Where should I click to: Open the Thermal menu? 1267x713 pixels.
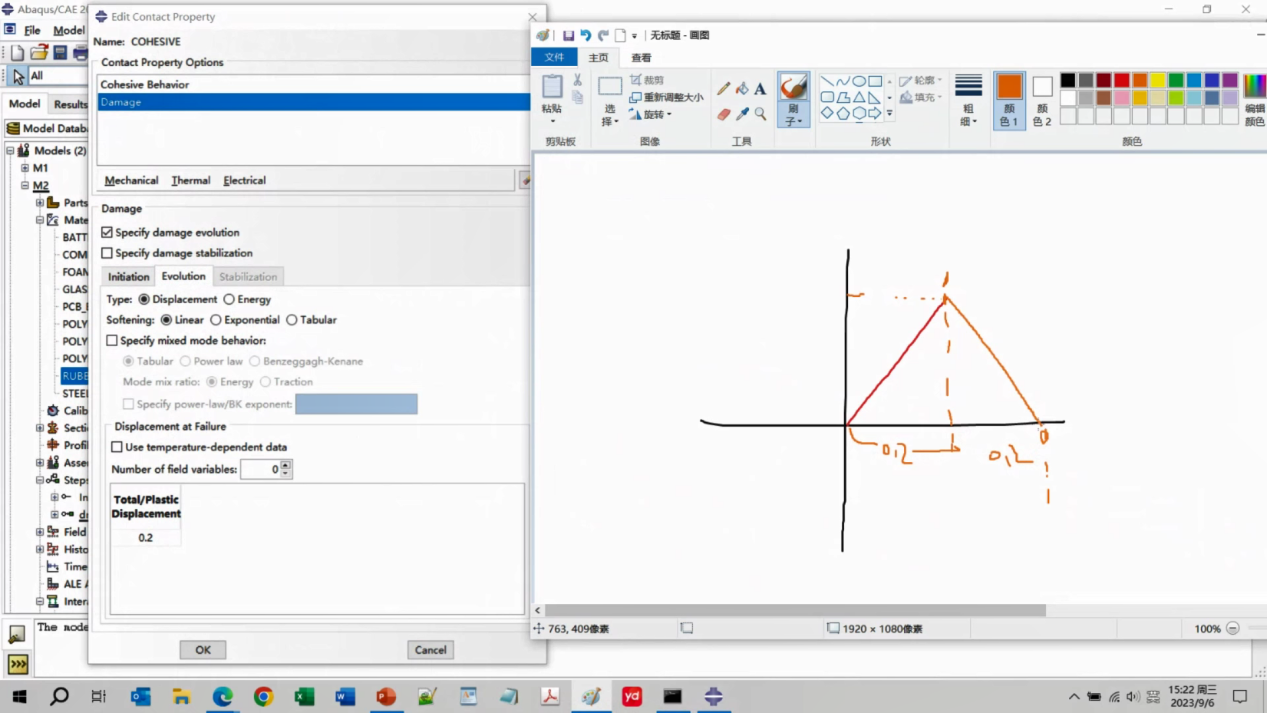point(190,181)
